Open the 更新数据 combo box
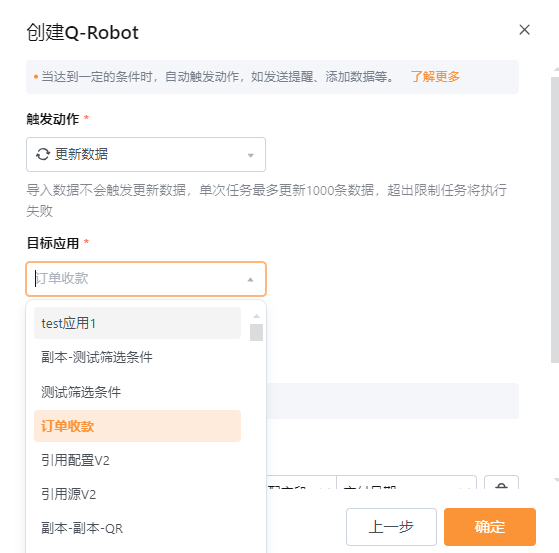Screen dimensions: 559x553 [146, 154]
